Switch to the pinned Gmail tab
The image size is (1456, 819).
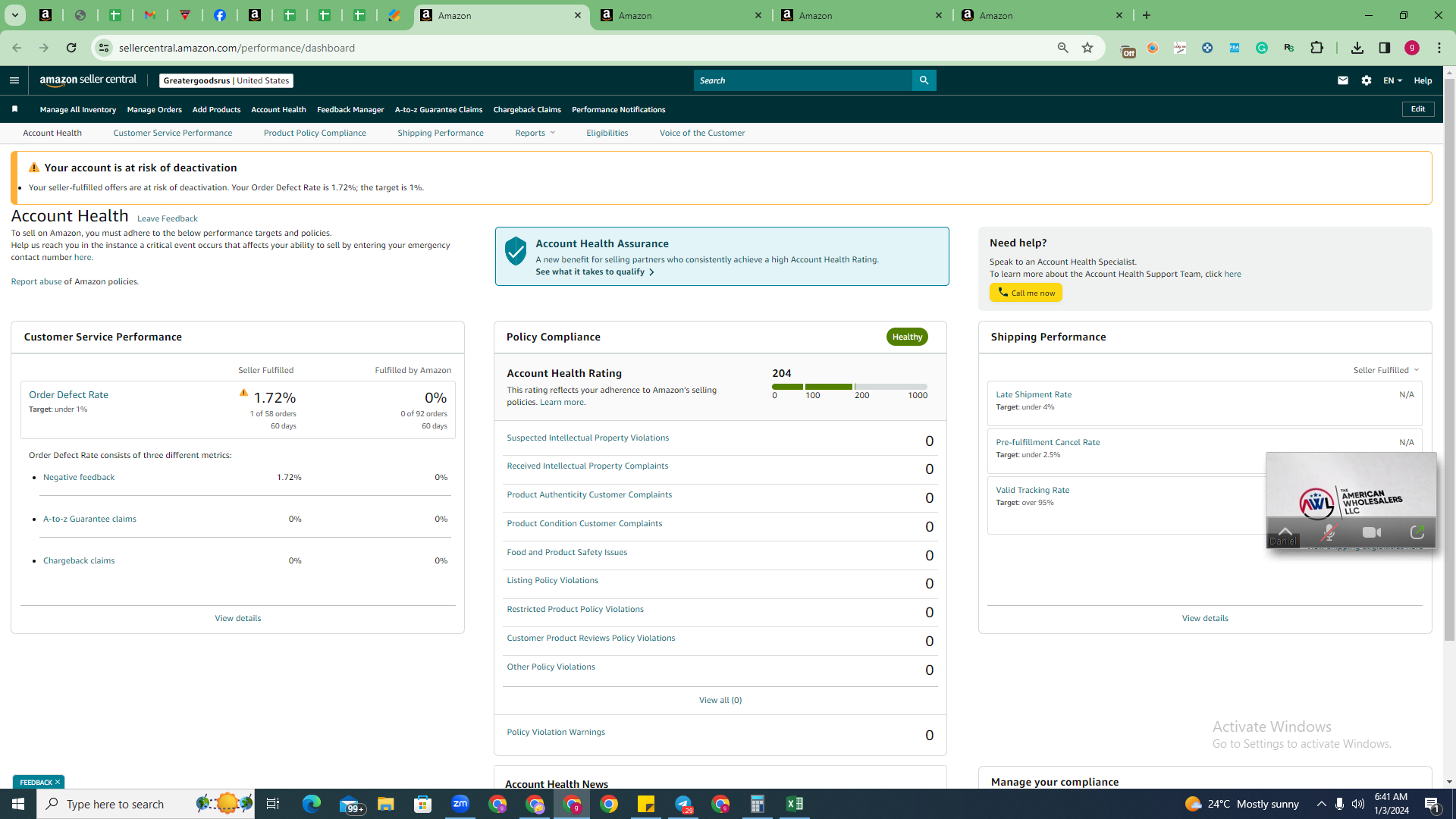click(150, 15)
